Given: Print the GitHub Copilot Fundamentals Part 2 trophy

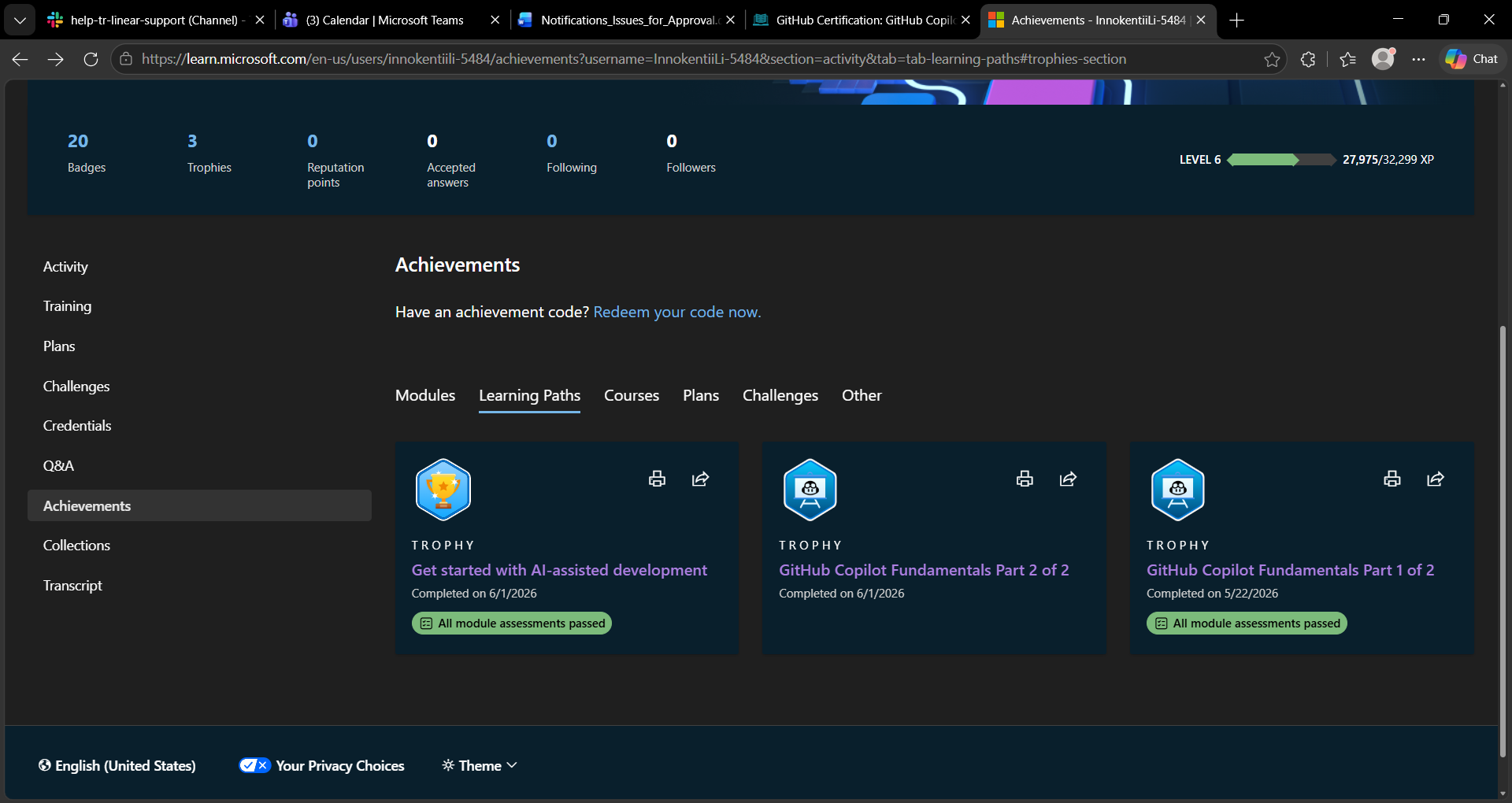Looking at the screenshot, I should click(x=1025, y=479).
